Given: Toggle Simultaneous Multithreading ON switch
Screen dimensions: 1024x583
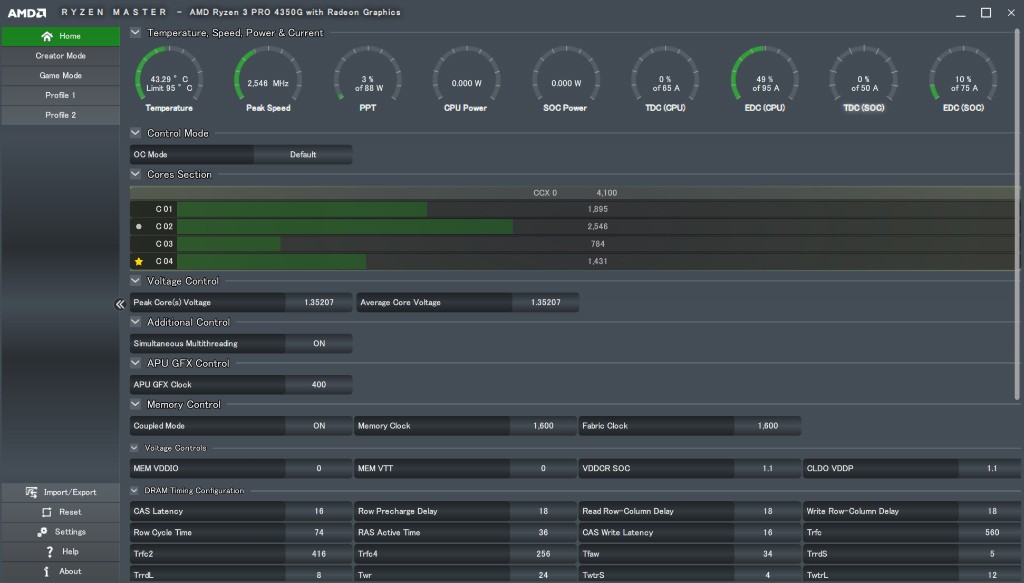Looking at the screenshot, I should coord(318,343).
